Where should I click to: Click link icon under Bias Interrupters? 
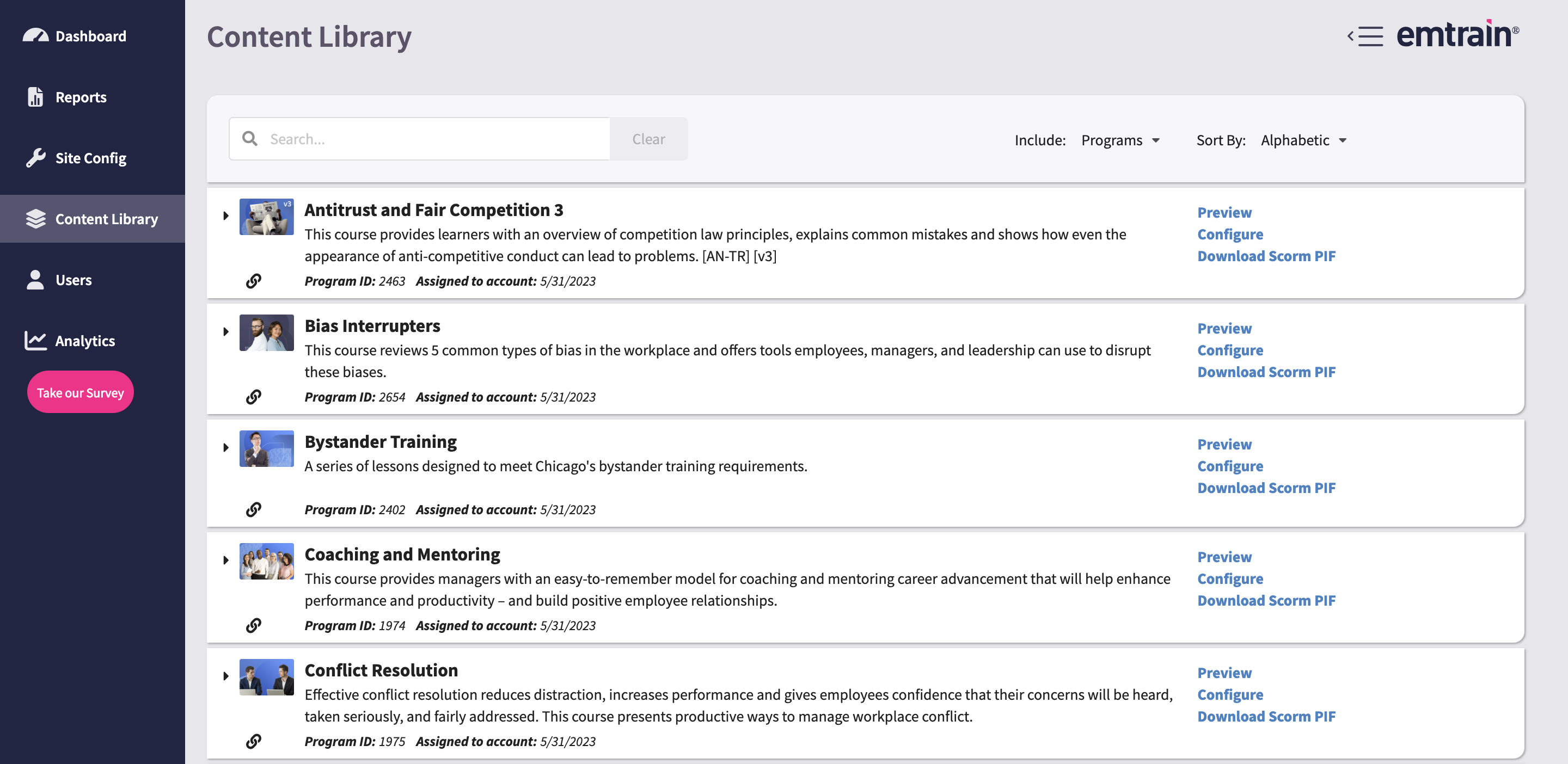coord(254,397)
